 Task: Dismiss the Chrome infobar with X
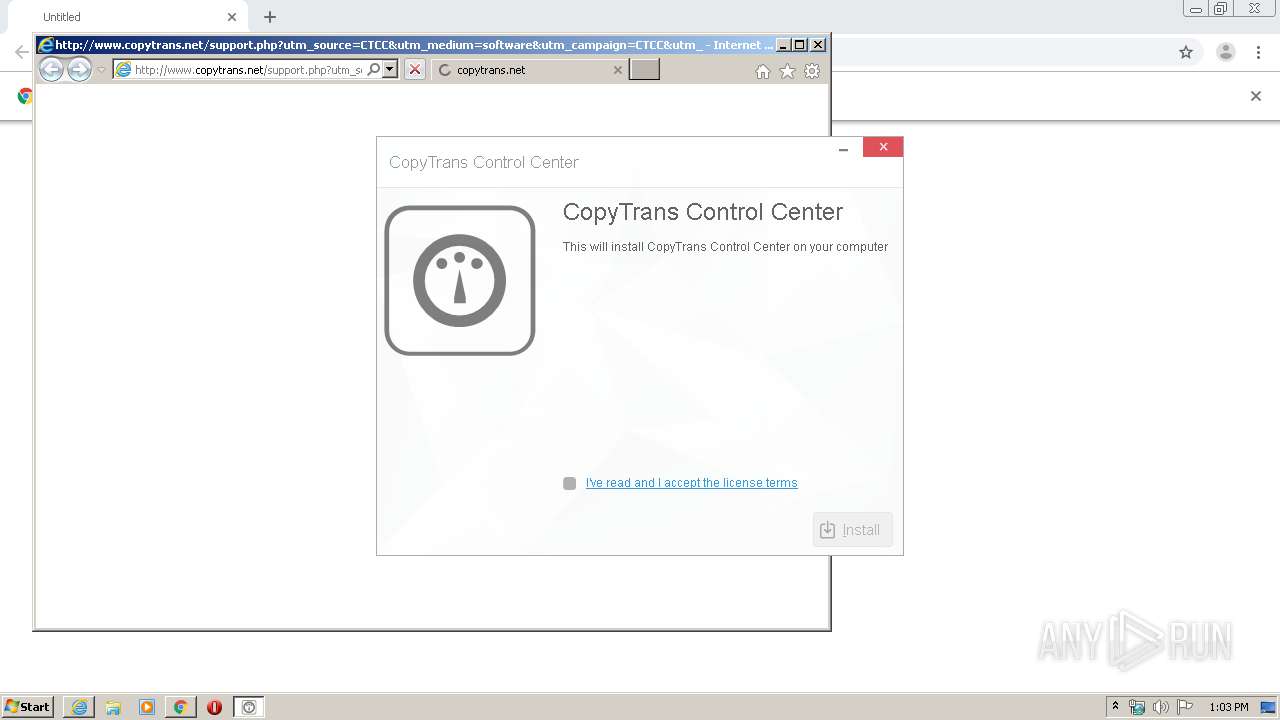pos(1256,96)
